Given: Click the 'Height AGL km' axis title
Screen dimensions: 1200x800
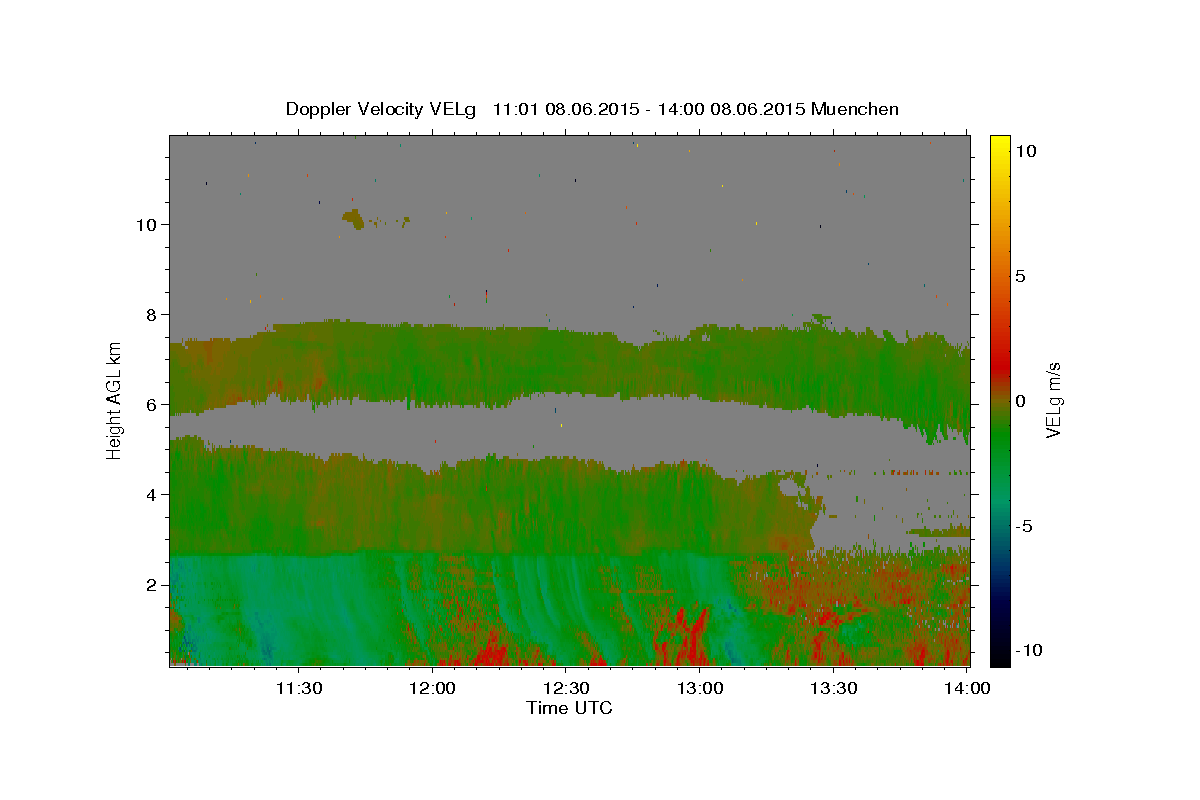Looking at the screenshot, I should coord(115,400).
